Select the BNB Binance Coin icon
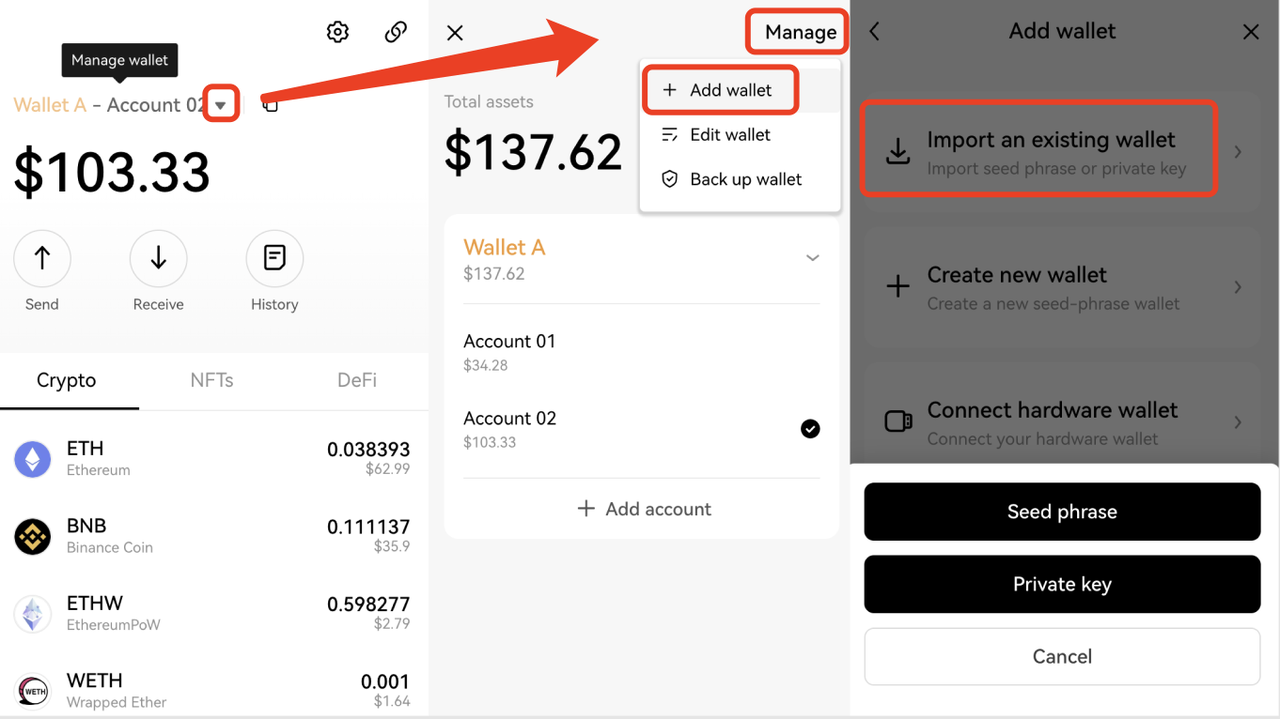1280x719 pixels. point(33,536)
